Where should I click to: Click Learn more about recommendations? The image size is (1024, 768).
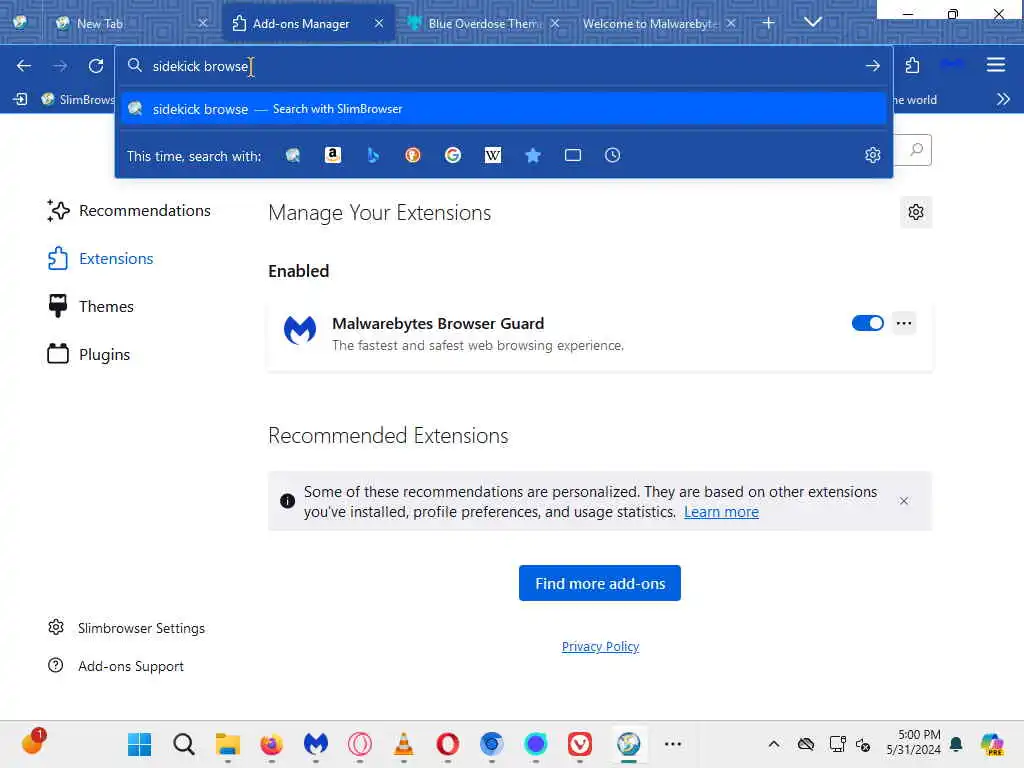(x=721, y=512)
